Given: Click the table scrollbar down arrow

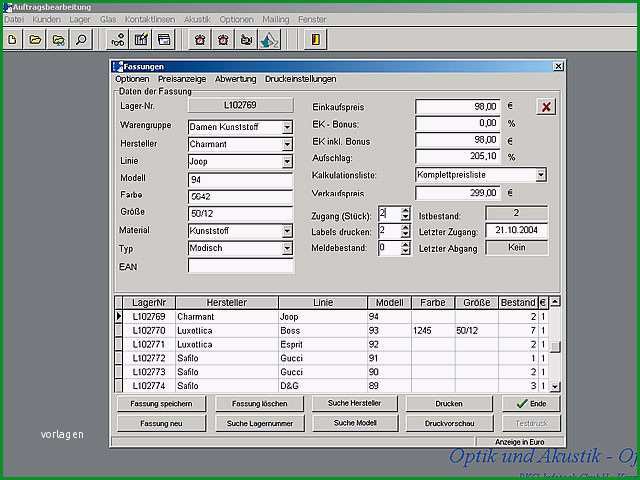Looking at the screenshot, I should (555, 386).
